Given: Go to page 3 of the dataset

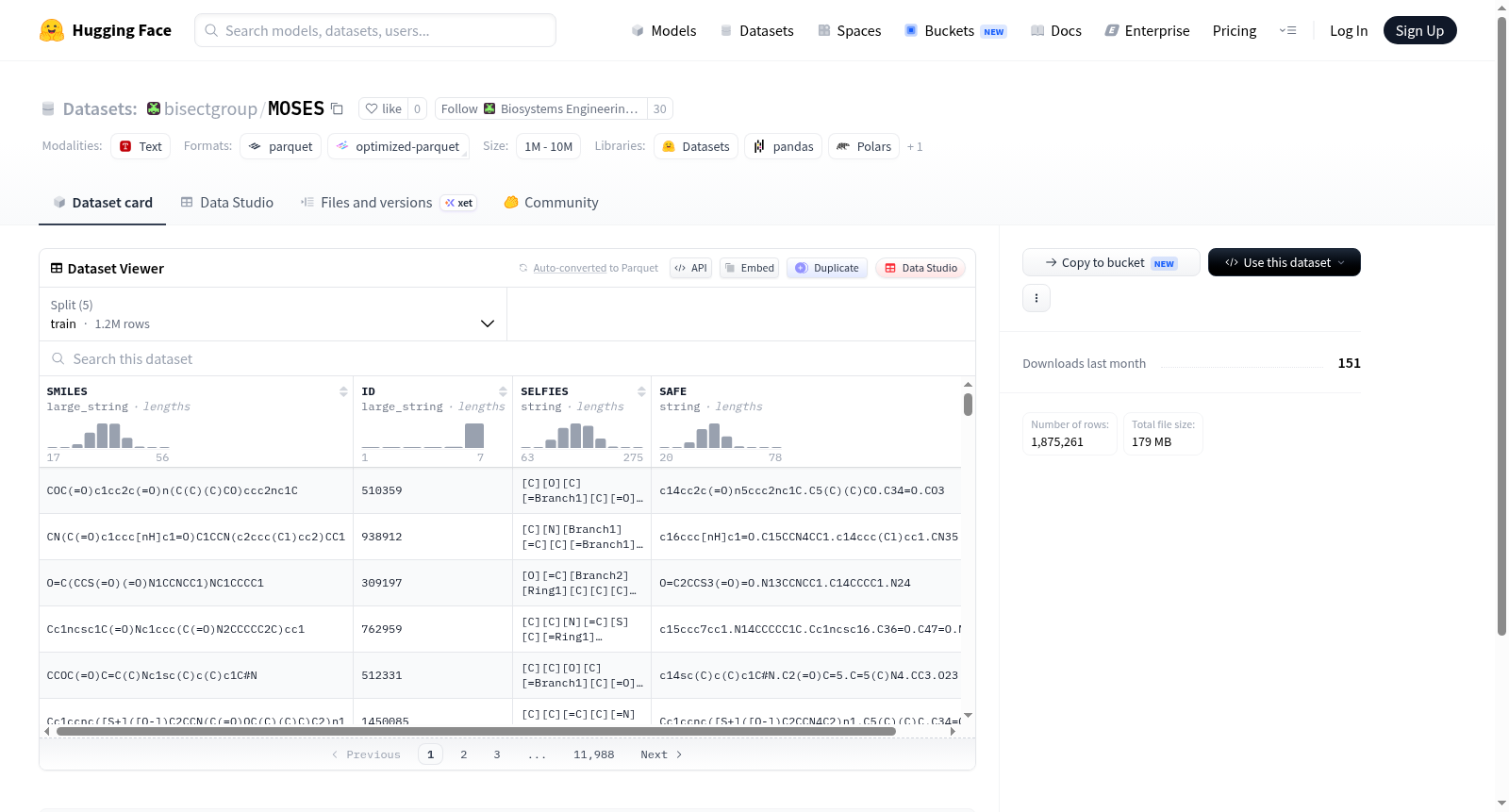Looking at the screenshot, I should tap(497, 754).
